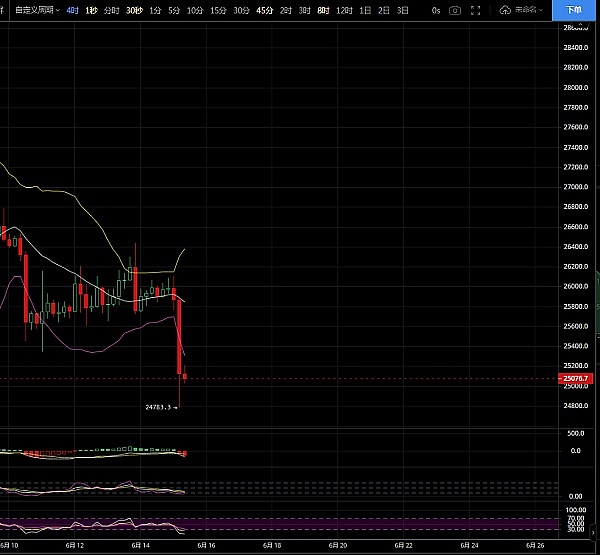600x555 pixels.
Task: Switch to the 1秒 timeframe
Action: click(92, 10)
